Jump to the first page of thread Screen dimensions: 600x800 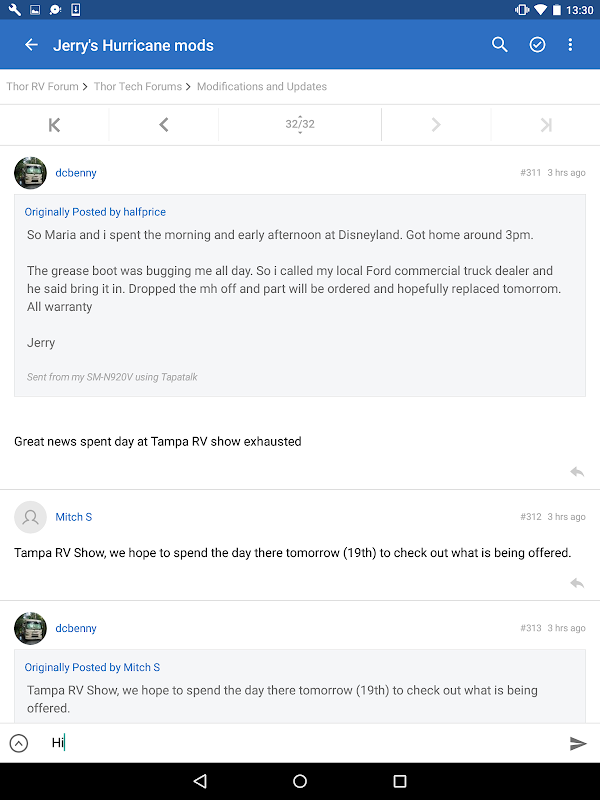click(x=54, y=125)
